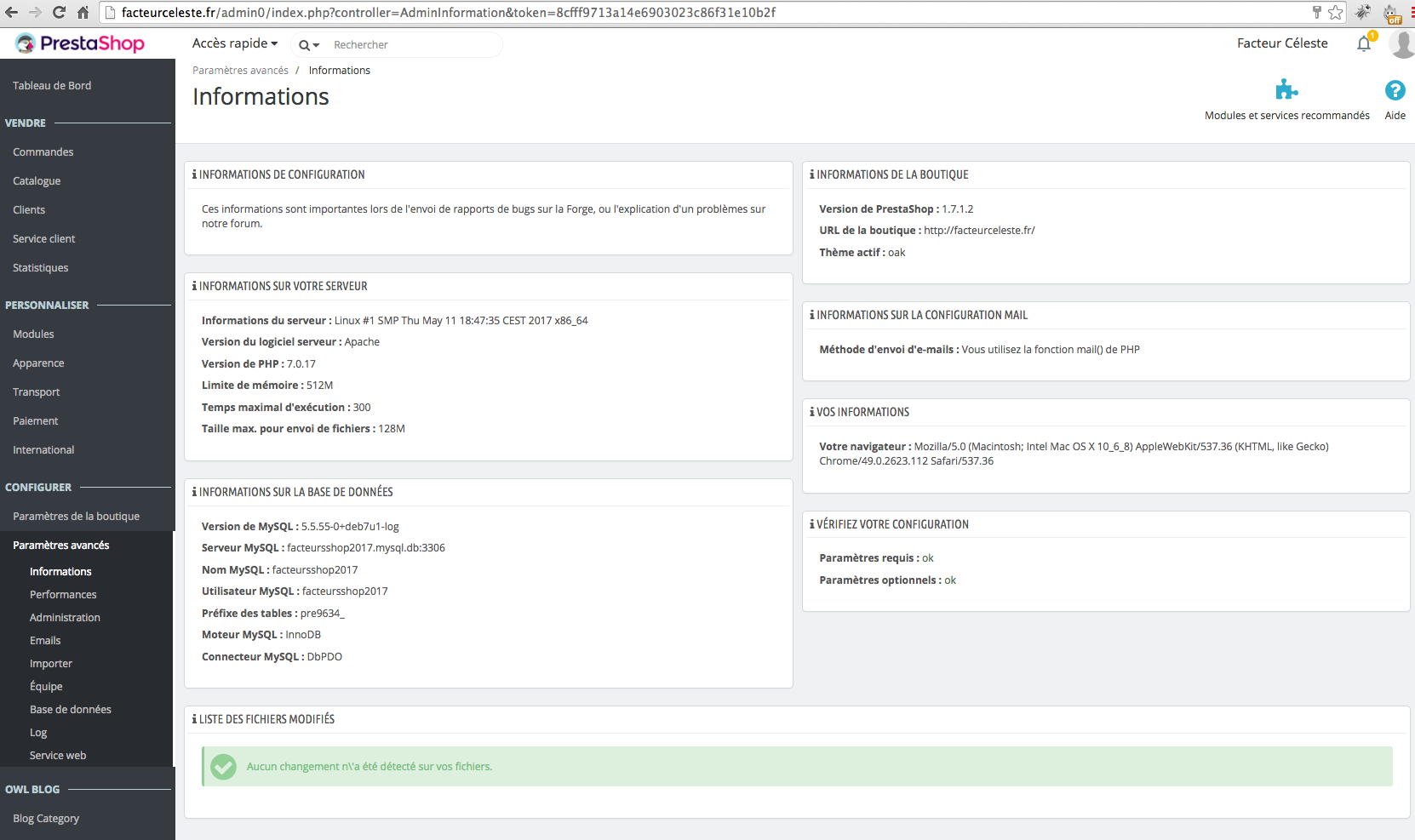This screenshot has width=1415, height=840.
Task: Open the Commandes menu
Action: (x=43, y=152)
